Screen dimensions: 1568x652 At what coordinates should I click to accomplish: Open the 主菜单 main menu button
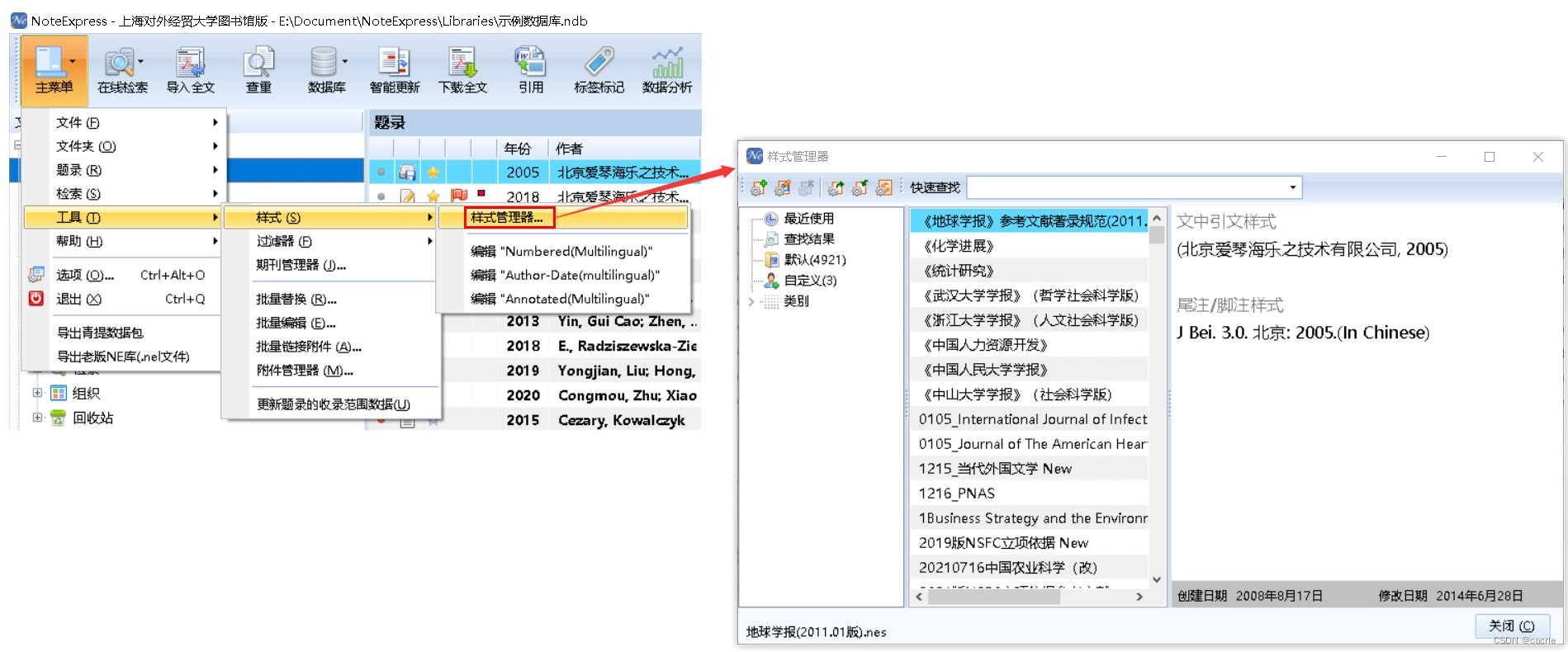[54, 69]
